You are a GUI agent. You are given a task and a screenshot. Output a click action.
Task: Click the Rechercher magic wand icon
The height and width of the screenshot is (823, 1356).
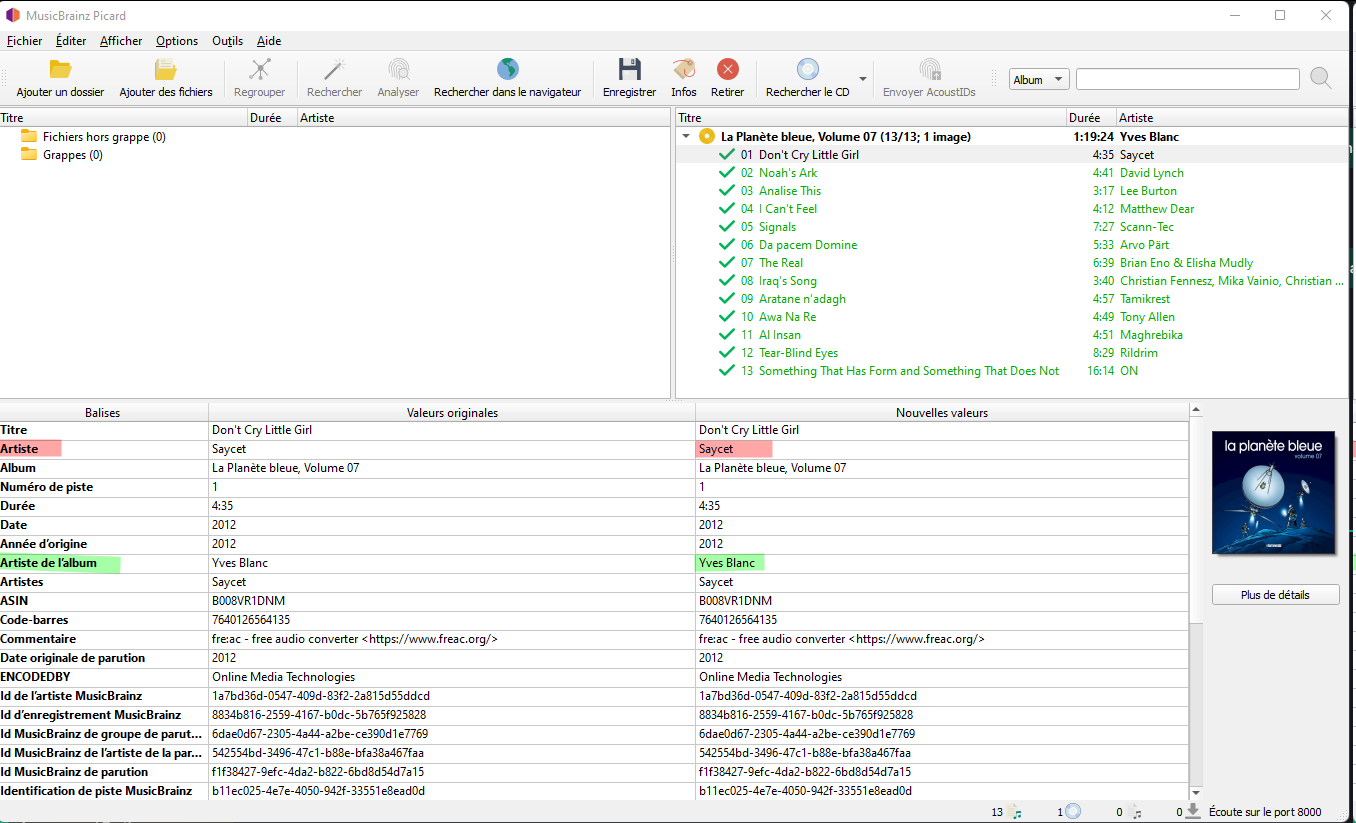pyautogui.click(x=334, y=69)
